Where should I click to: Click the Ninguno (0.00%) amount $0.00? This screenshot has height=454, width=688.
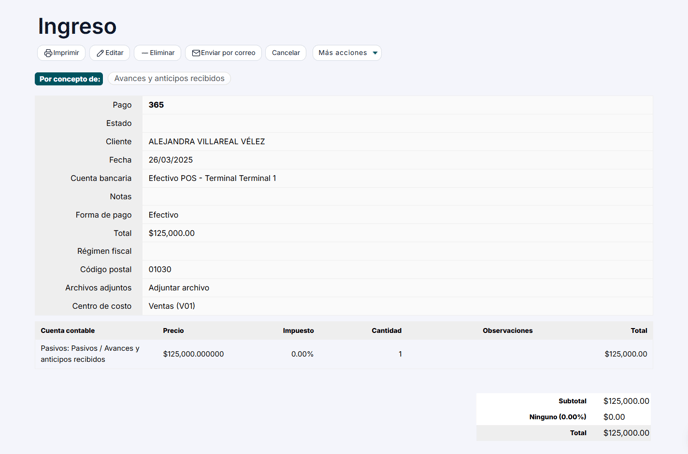[x=614, y=417]
